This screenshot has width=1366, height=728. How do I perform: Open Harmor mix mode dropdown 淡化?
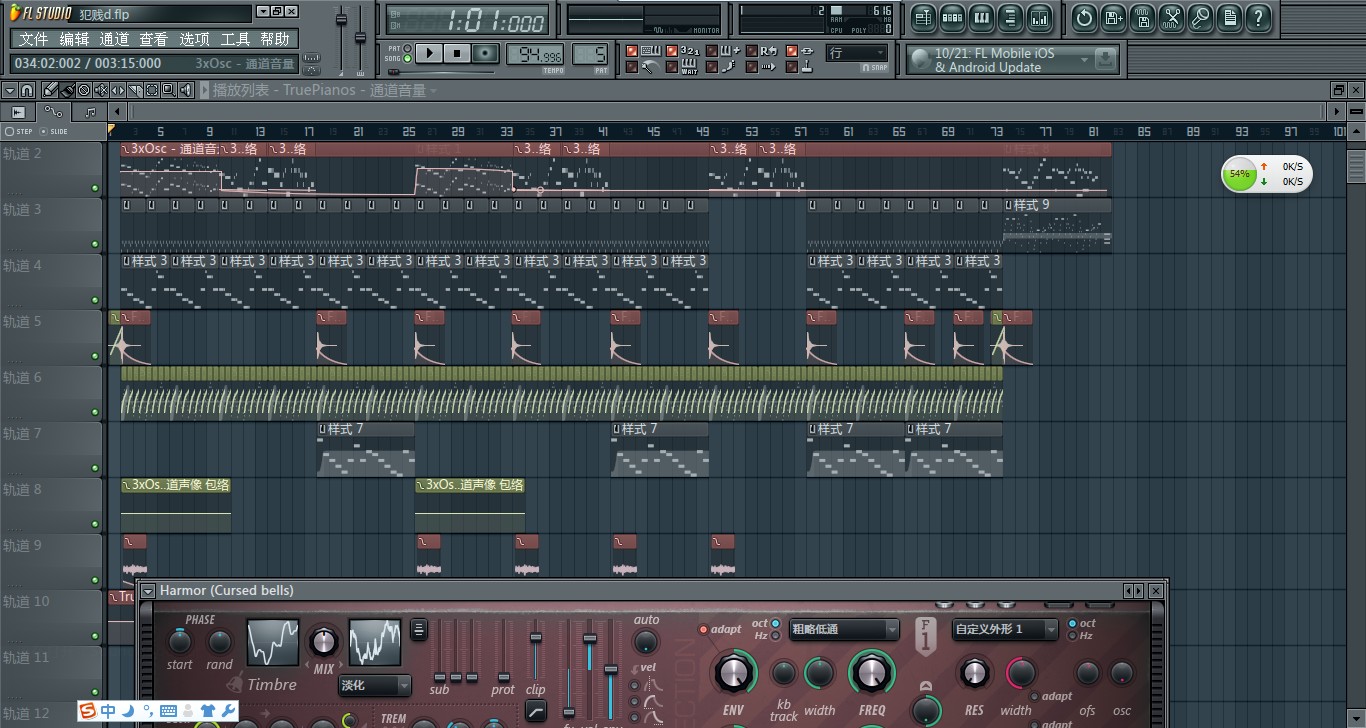(375, 685)
